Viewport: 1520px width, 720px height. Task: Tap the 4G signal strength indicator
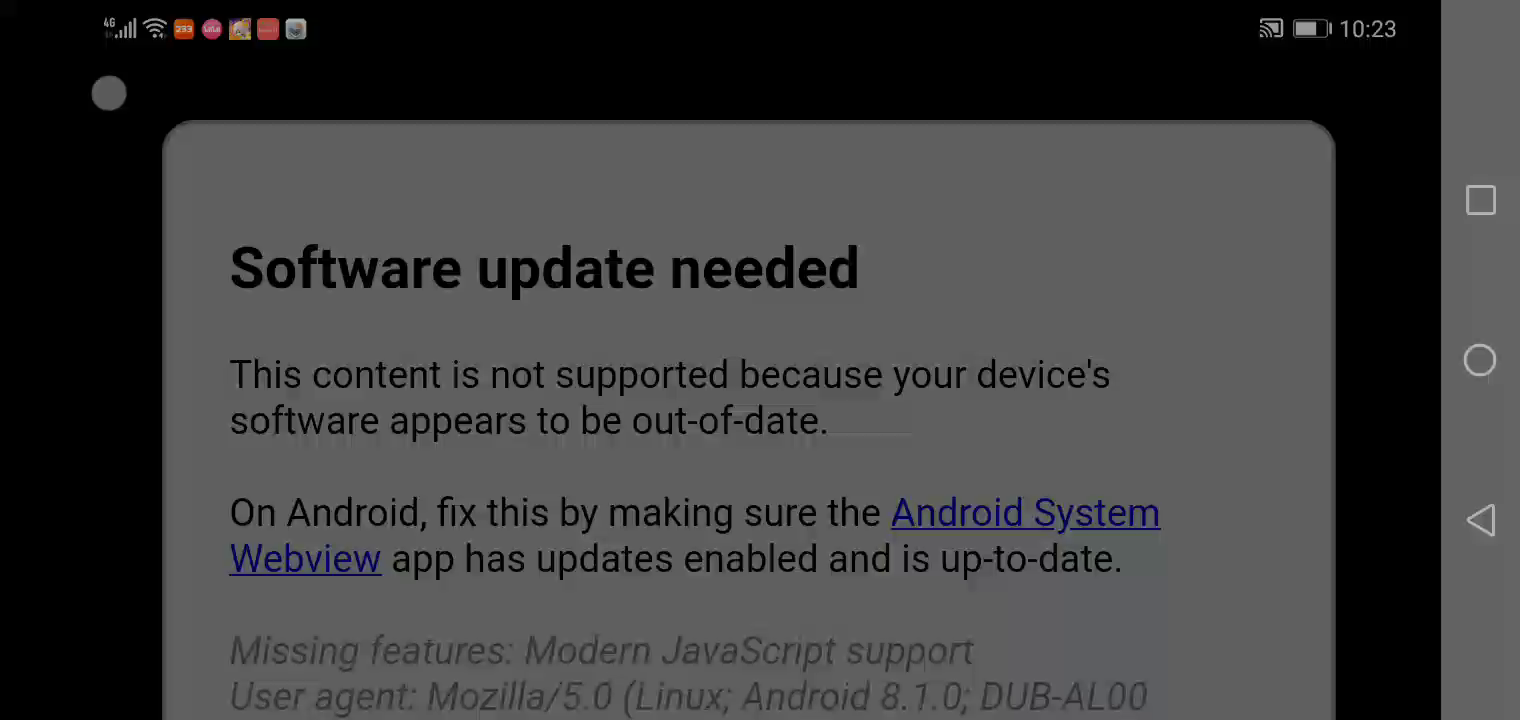click(120, 29)
